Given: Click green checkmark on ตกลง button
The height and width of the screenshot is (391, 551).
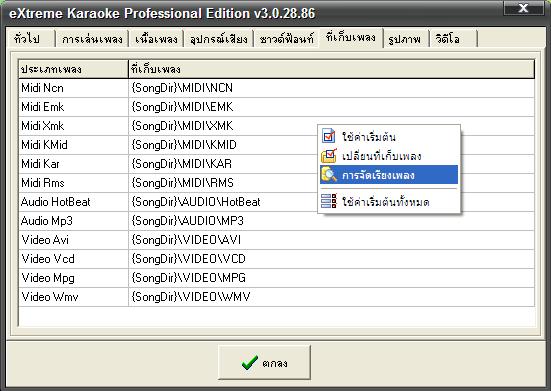Looking at the screenshot, I should (249, 363).
